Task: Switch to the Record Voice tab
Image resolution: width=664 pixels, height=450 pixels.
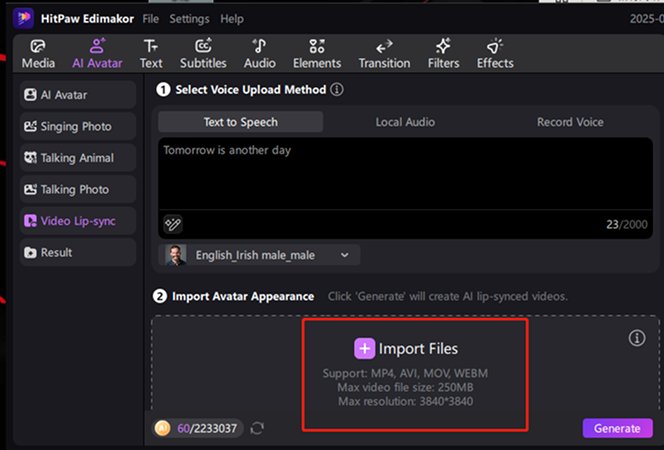Action: 570,122
